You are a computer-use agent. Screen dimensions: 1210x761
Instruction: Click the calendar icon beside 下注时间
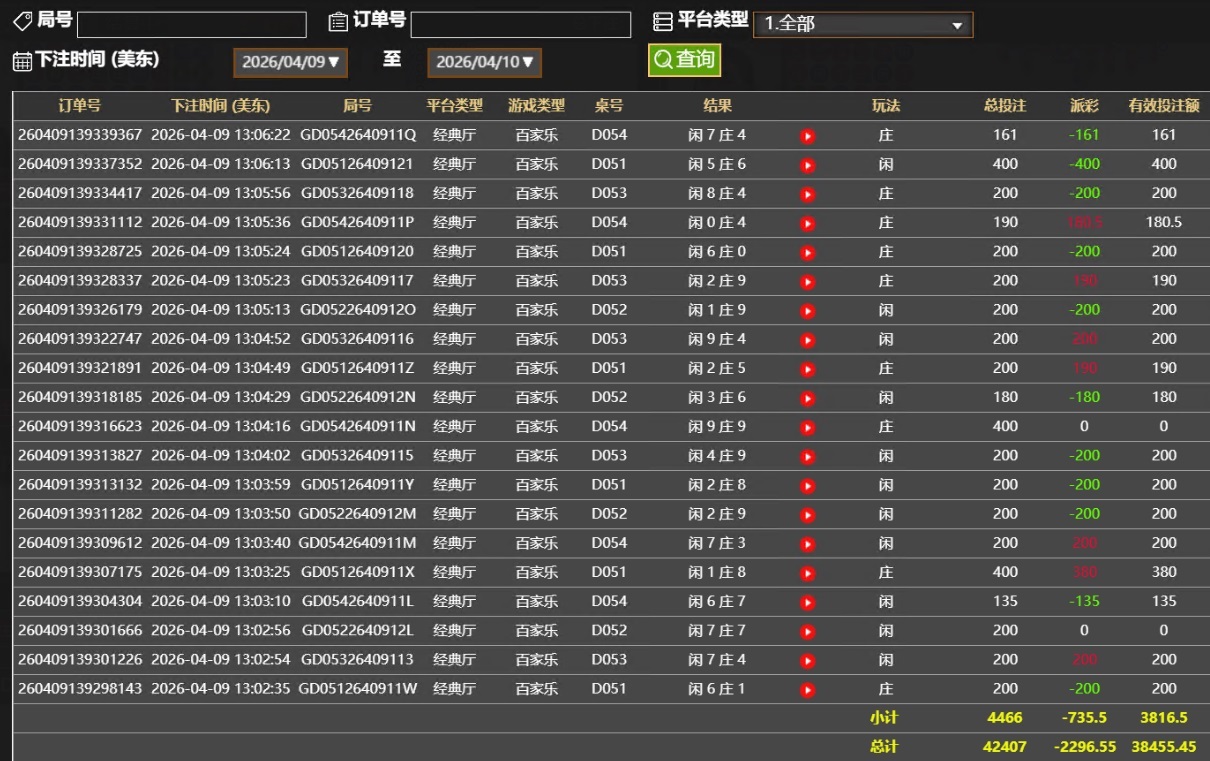22,61
